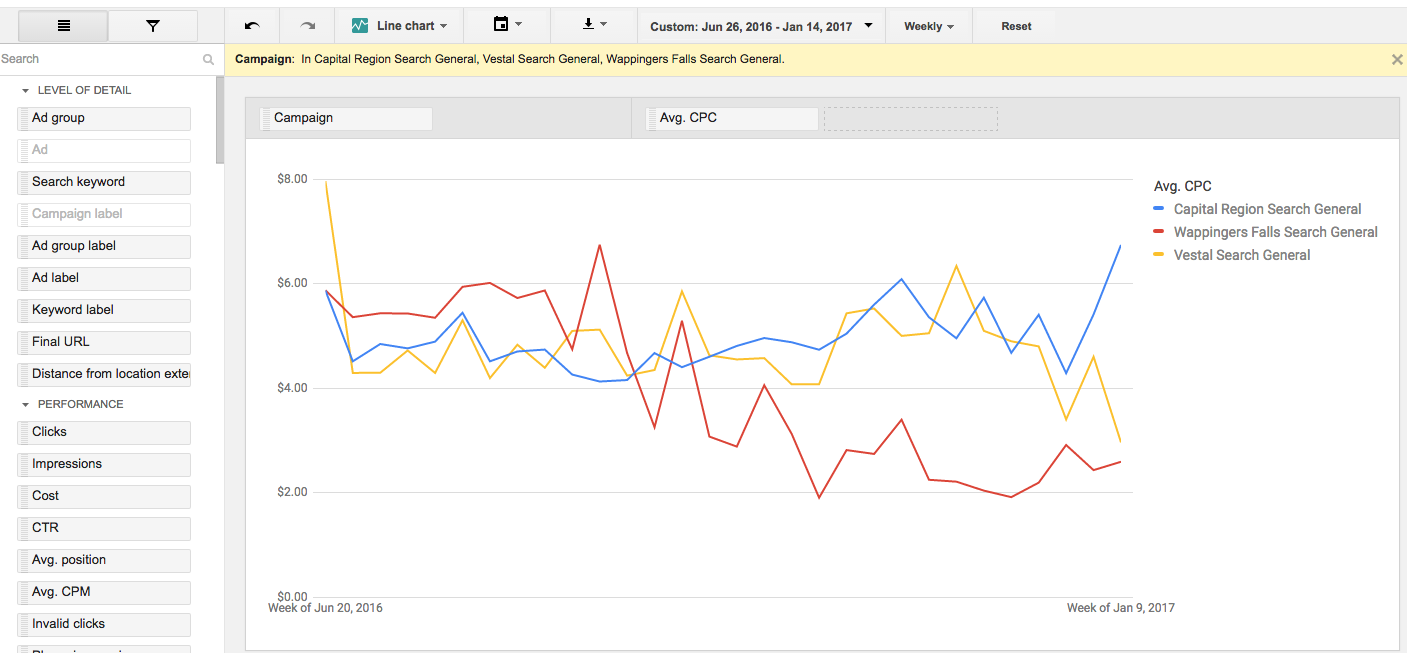Click the Capital Region blue legend swatch
This screenshot has width=1407, height=653.
[1159, 209]
